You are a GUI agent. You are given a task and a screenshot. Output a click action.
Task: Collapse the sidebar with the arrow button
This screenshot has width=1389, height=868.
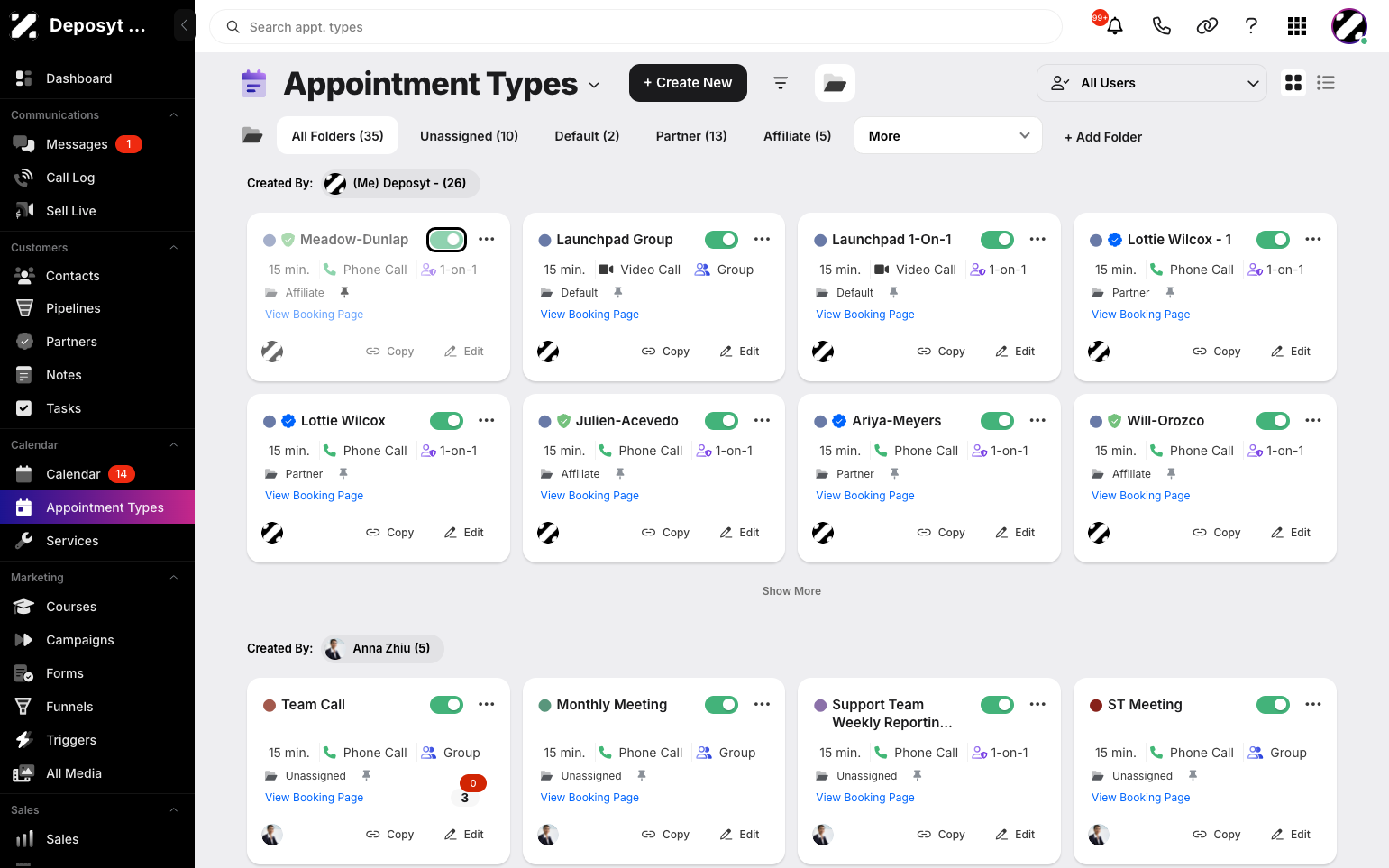pyautogui.click(x=184, y=25)
